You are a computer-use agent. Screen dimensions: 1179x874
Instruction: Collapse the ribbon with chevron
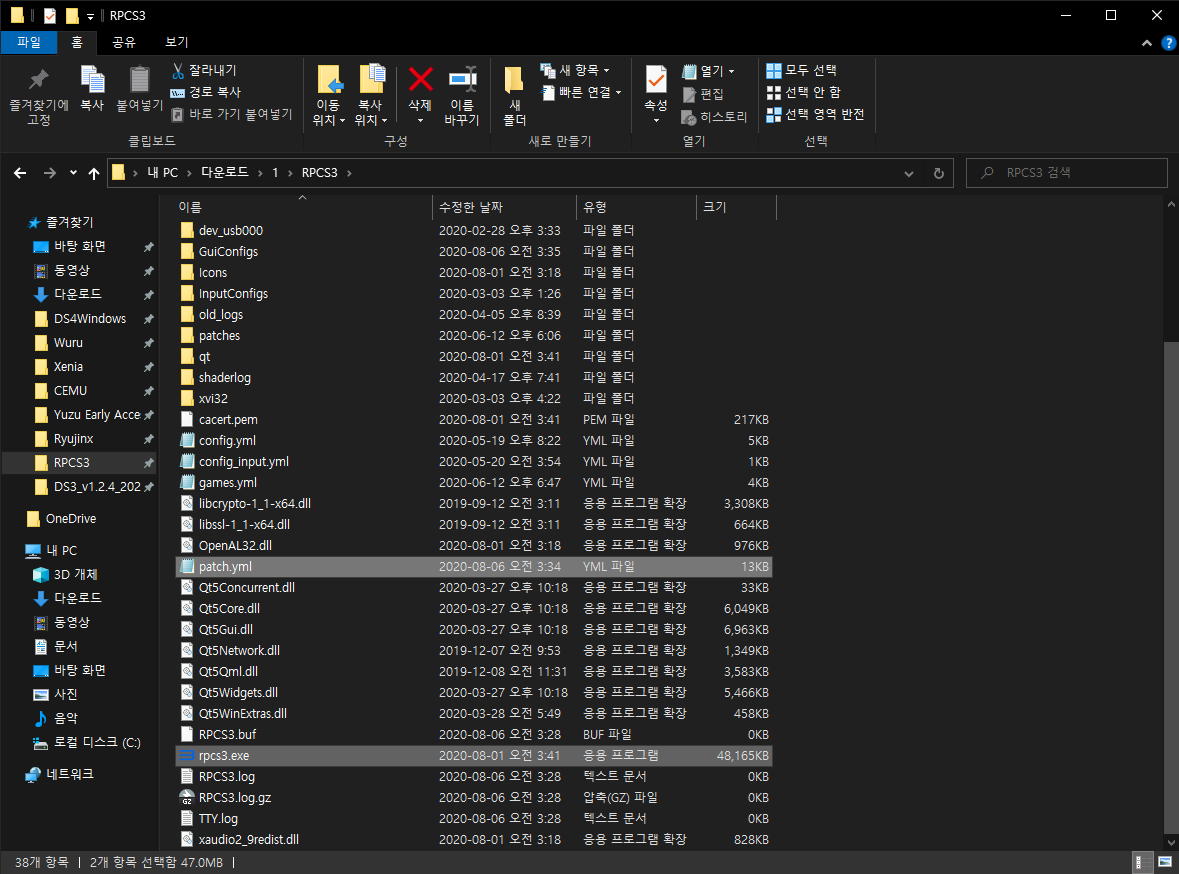click(1147, 43)
